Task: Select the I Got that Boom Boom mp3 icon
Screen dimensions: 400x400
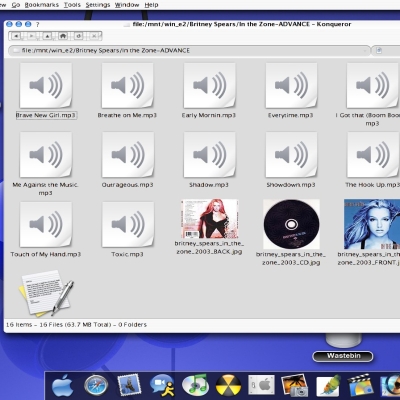Action: [x=373, y=85]
